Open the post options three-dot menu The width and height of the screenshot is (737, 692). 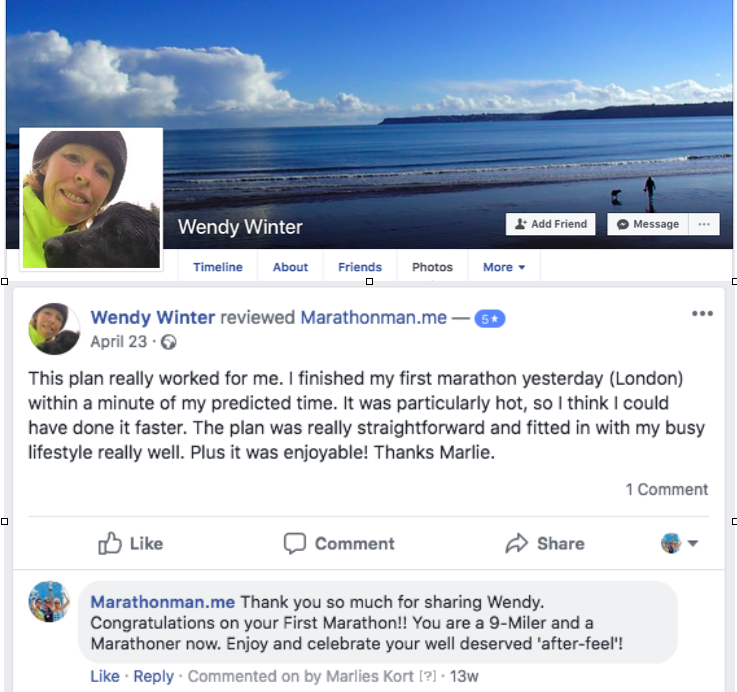[702, 314]
